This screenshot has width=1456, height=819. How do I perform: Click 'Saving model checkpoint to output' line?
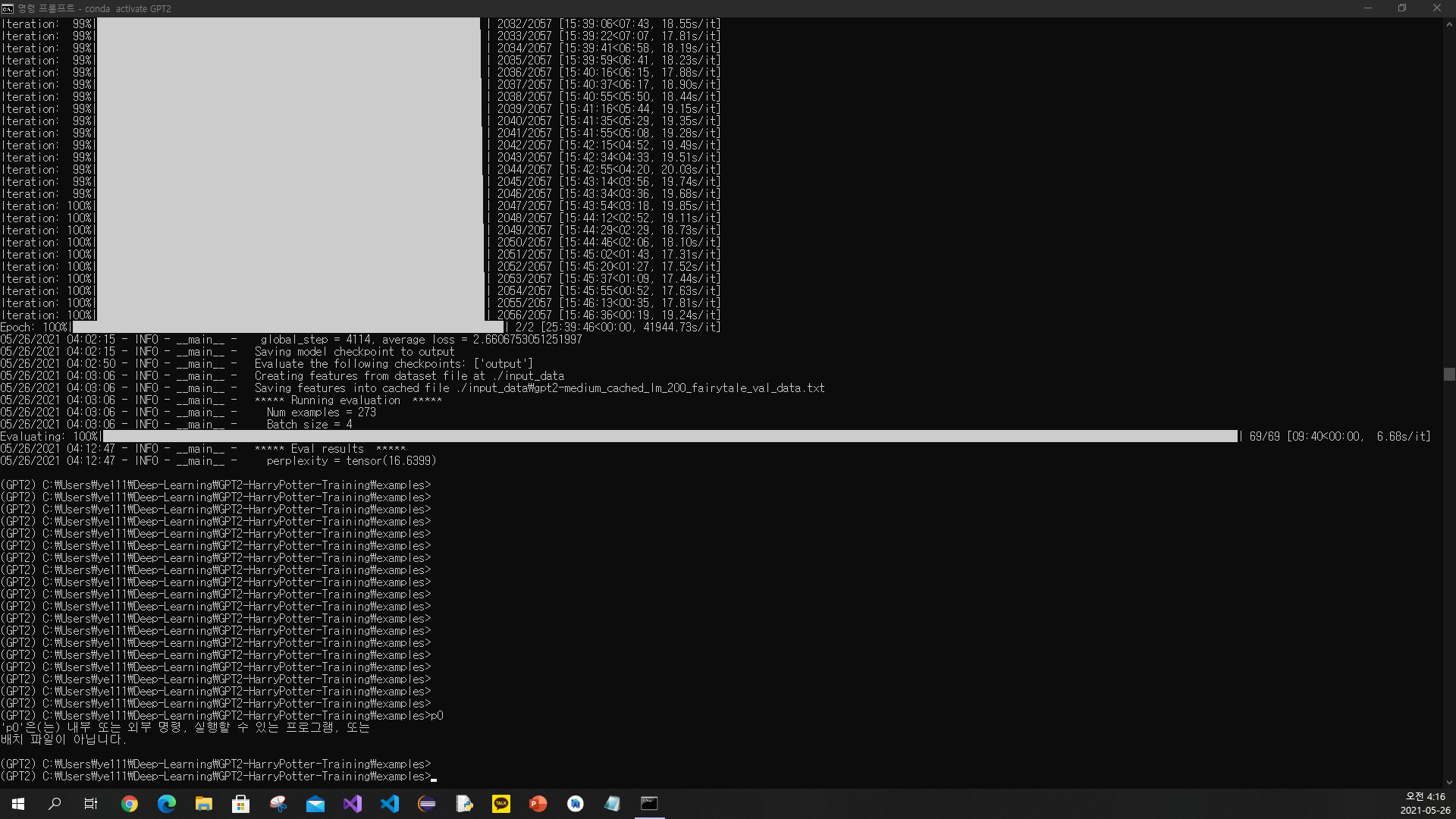(x=227, y=352)
